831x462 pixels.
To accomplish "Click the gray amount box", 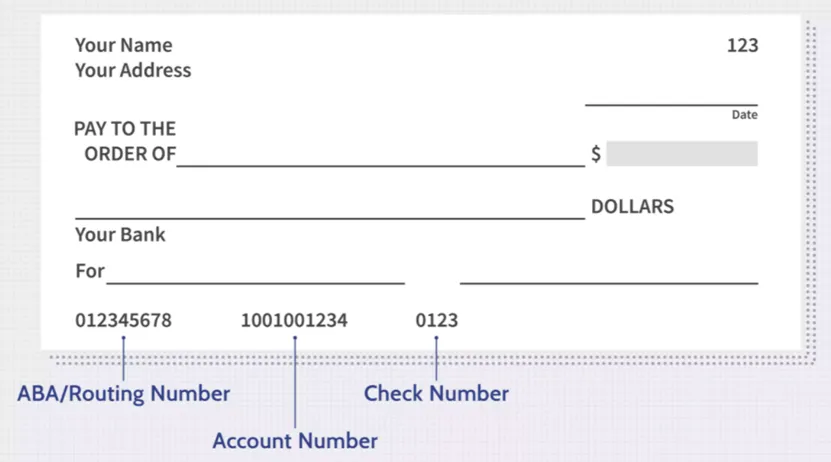I will pyautogui.click(x=681, y=154).
